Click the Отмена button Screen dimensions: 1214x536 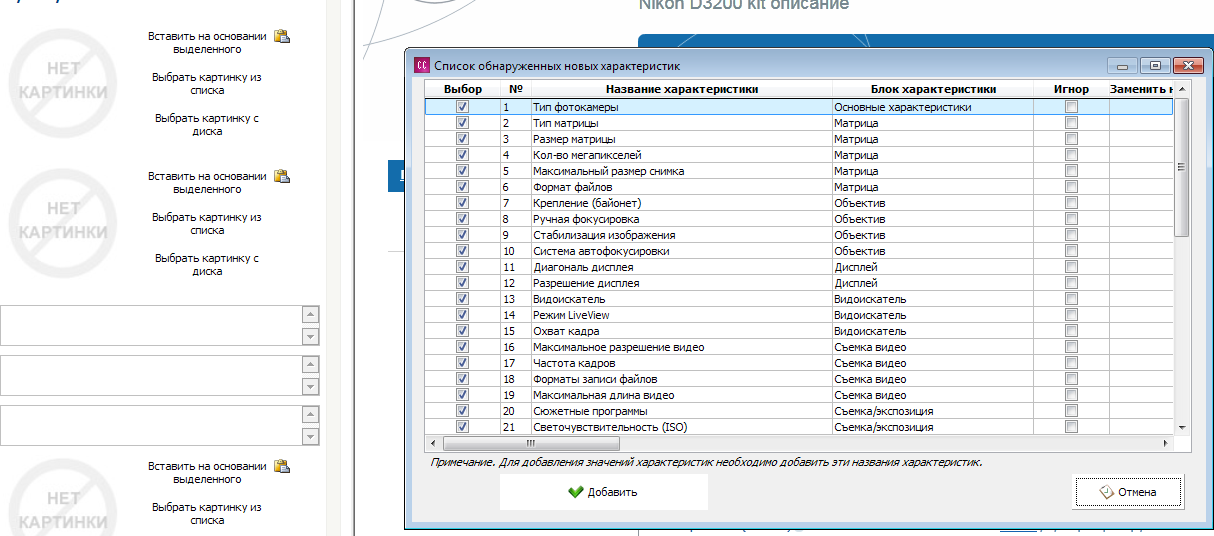click(x=1128, y=492)
